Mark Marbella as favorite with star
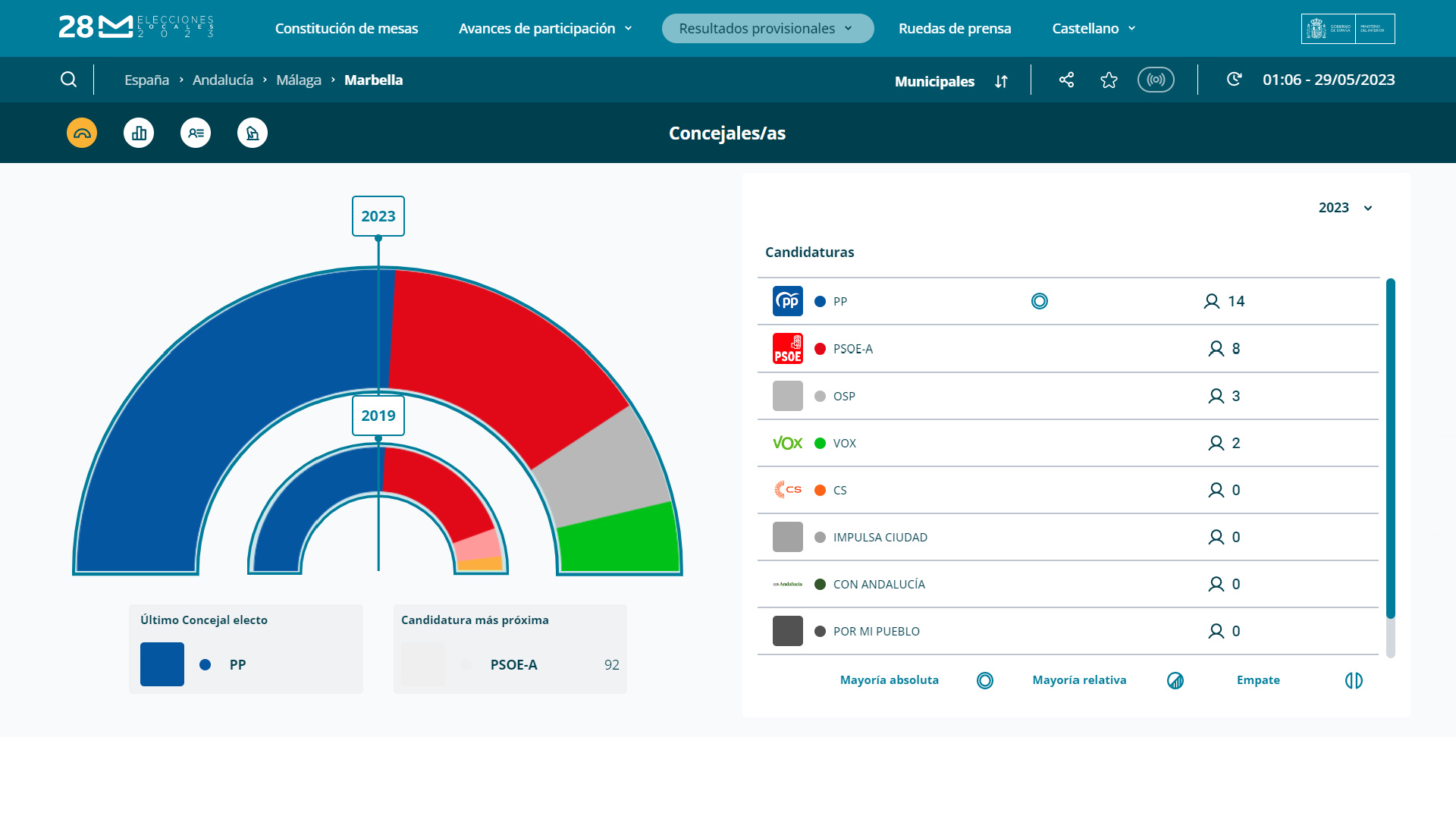This screenshot has height=819, width=1456. 1109,80
